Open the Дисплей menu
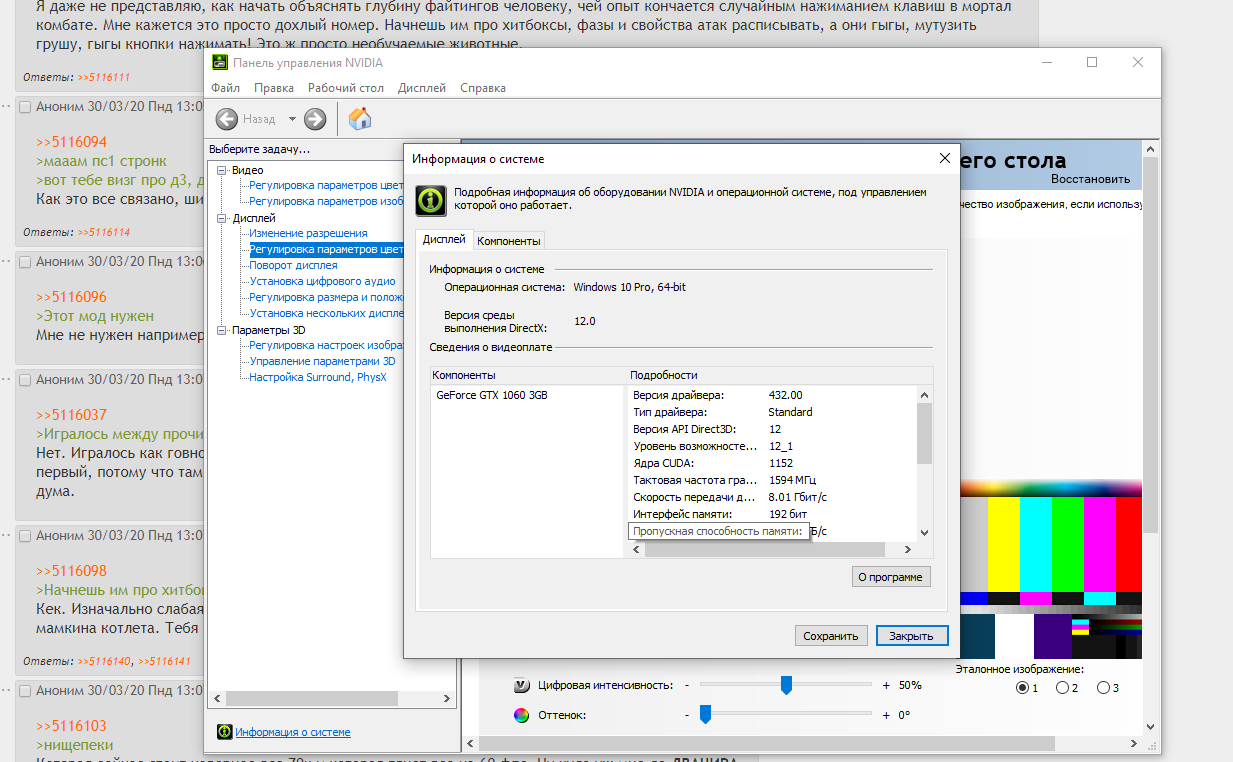The height and width of the screenshot is (762, 1233). [422, 88]
